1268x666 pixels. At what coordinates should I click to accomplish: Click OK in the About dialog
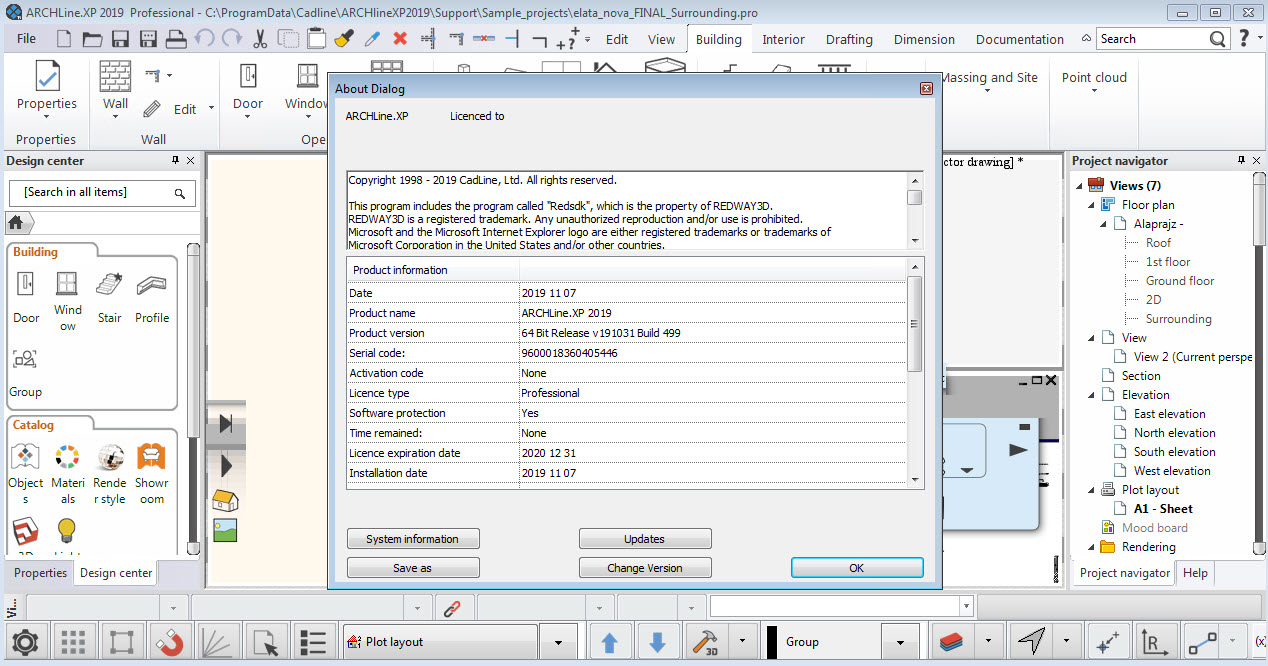point(857,568)
